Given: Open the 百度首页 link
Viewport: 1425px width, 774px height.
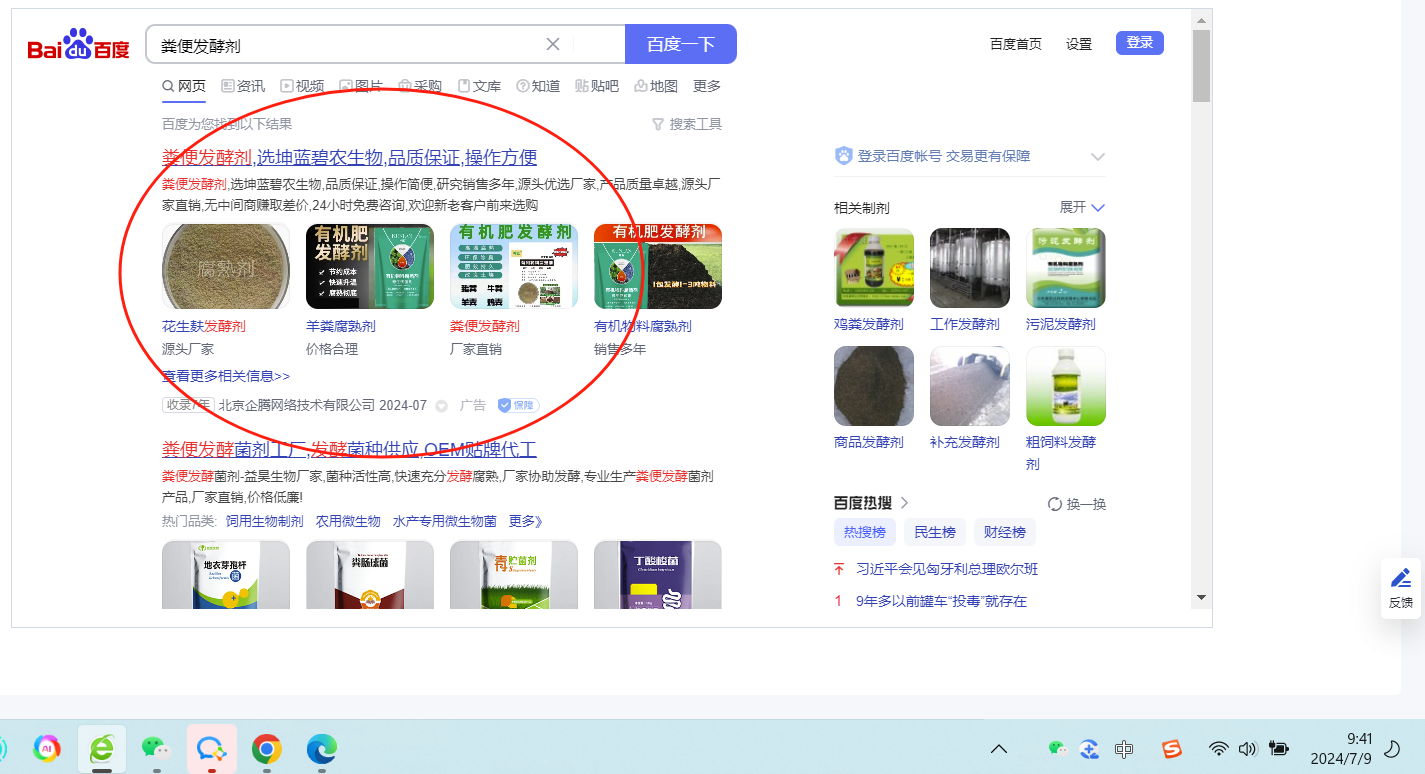Looking at the screenshot, I should point(1016,44).
